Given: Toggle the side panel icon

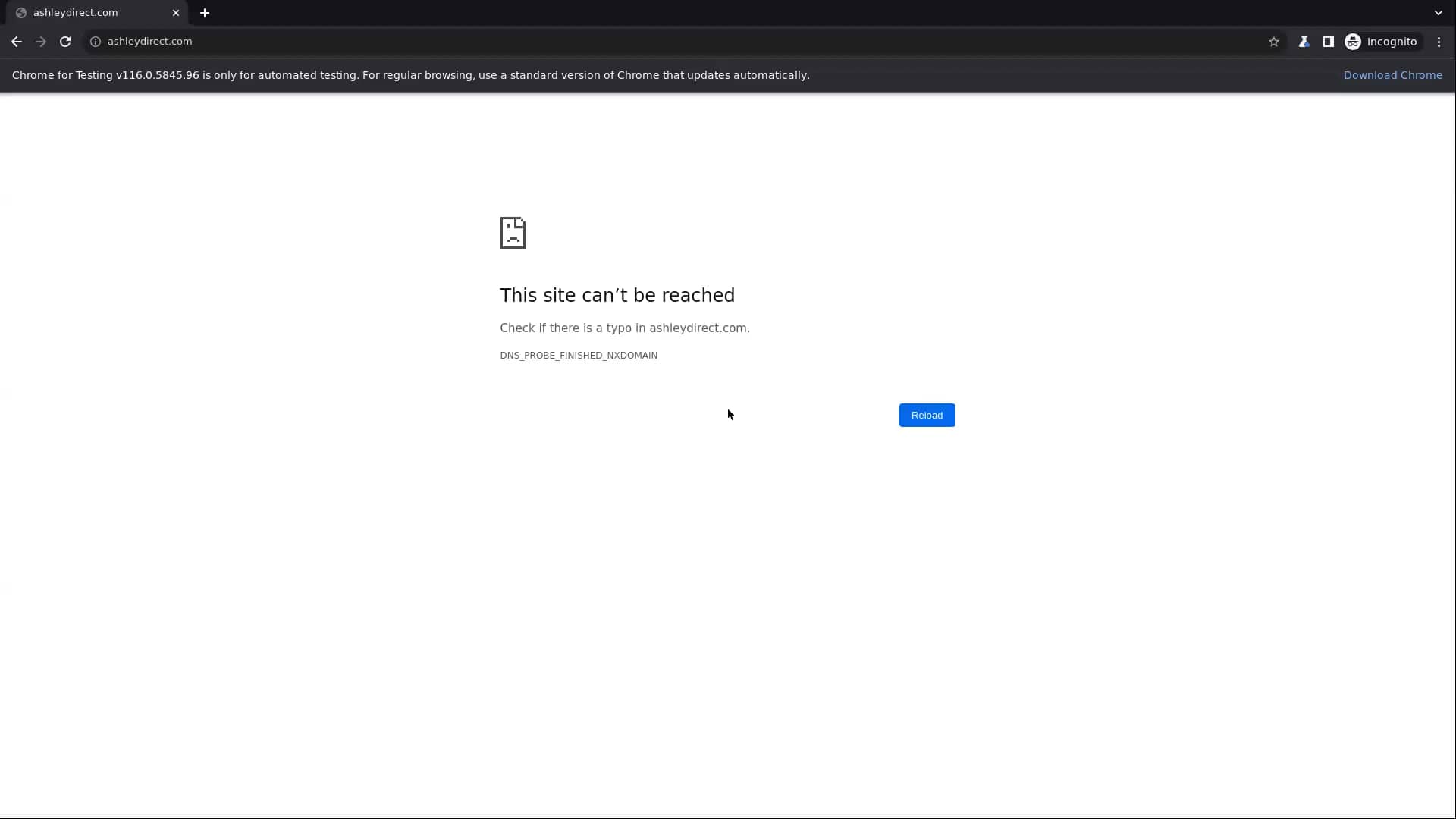Looking at the screenshot, I should 1328,42.
